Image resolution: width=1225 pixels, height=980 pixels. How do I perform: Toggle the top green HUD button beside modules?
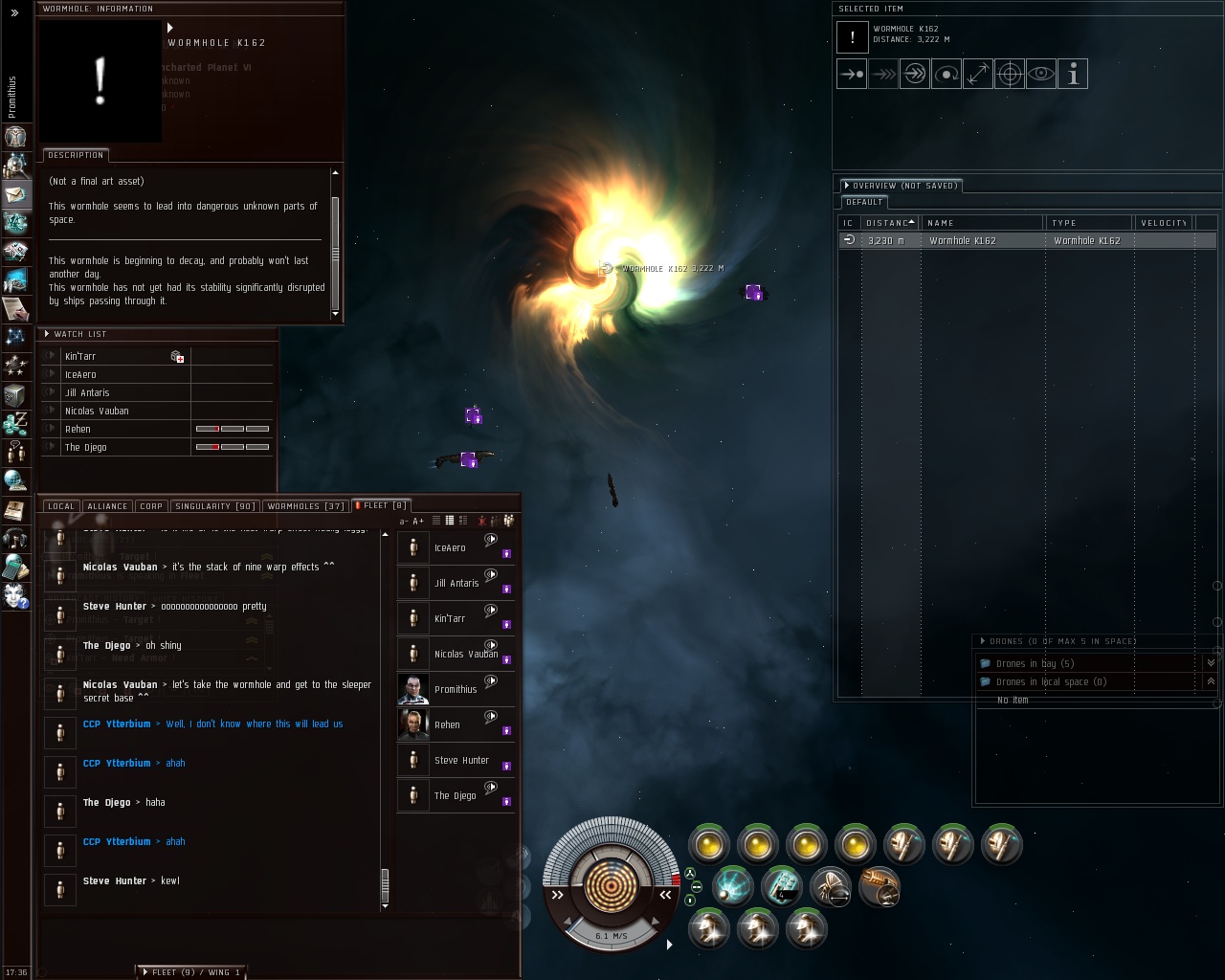tap(690, 874)
